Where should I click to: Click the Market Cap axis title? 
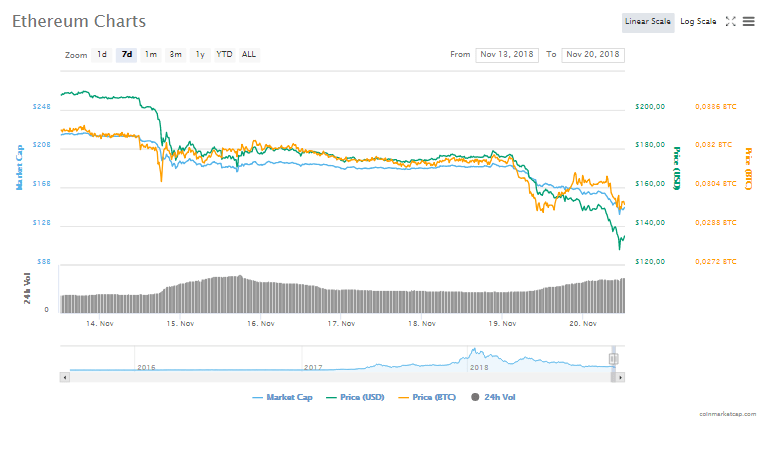point(19,167)
